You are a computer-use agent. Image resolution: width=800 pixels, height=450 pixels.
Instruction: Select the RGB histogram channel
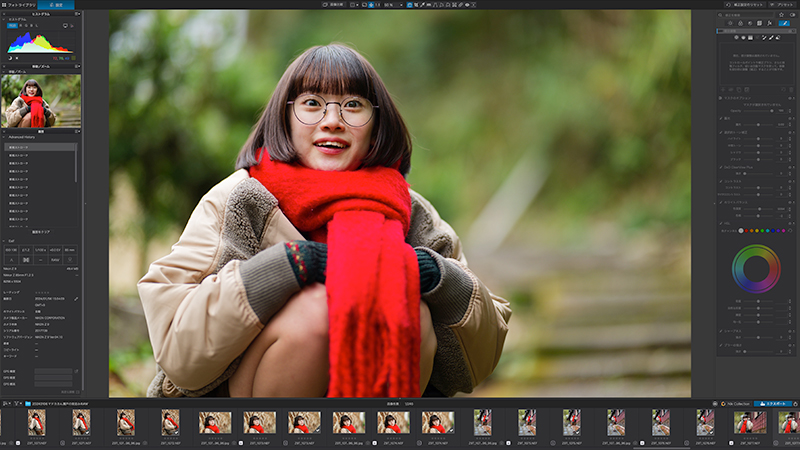coord(12,26)
